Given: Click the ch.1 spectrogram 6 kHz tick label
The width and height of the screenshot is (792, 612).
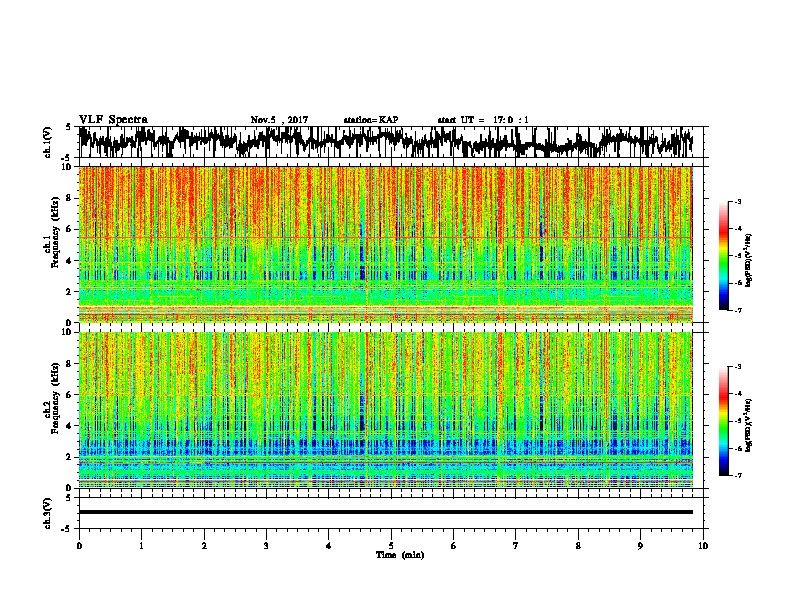Looking at the screenshot, I should point(70,229).
